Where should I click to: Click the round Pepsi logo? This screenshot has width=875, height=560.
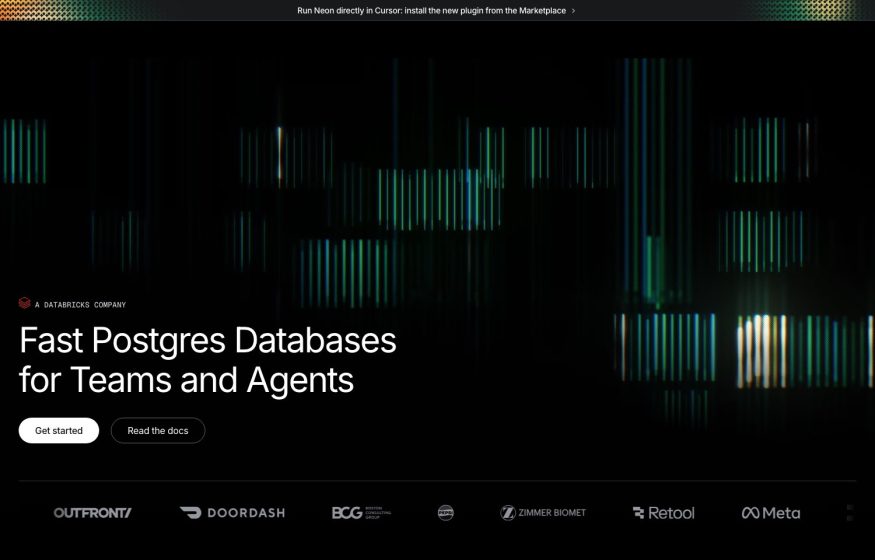click(x=445, y=513)
